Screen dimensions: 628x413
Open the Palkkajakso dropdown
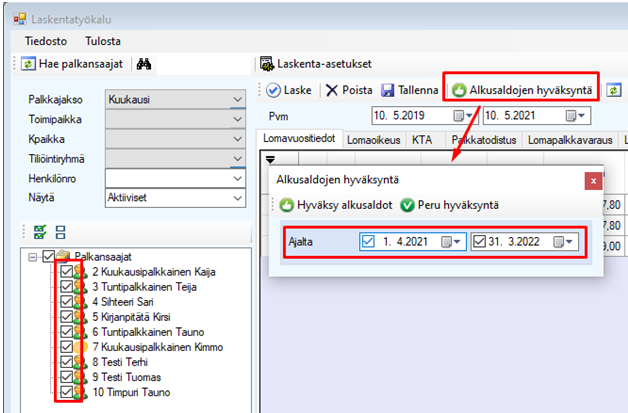tap(237, 100)
